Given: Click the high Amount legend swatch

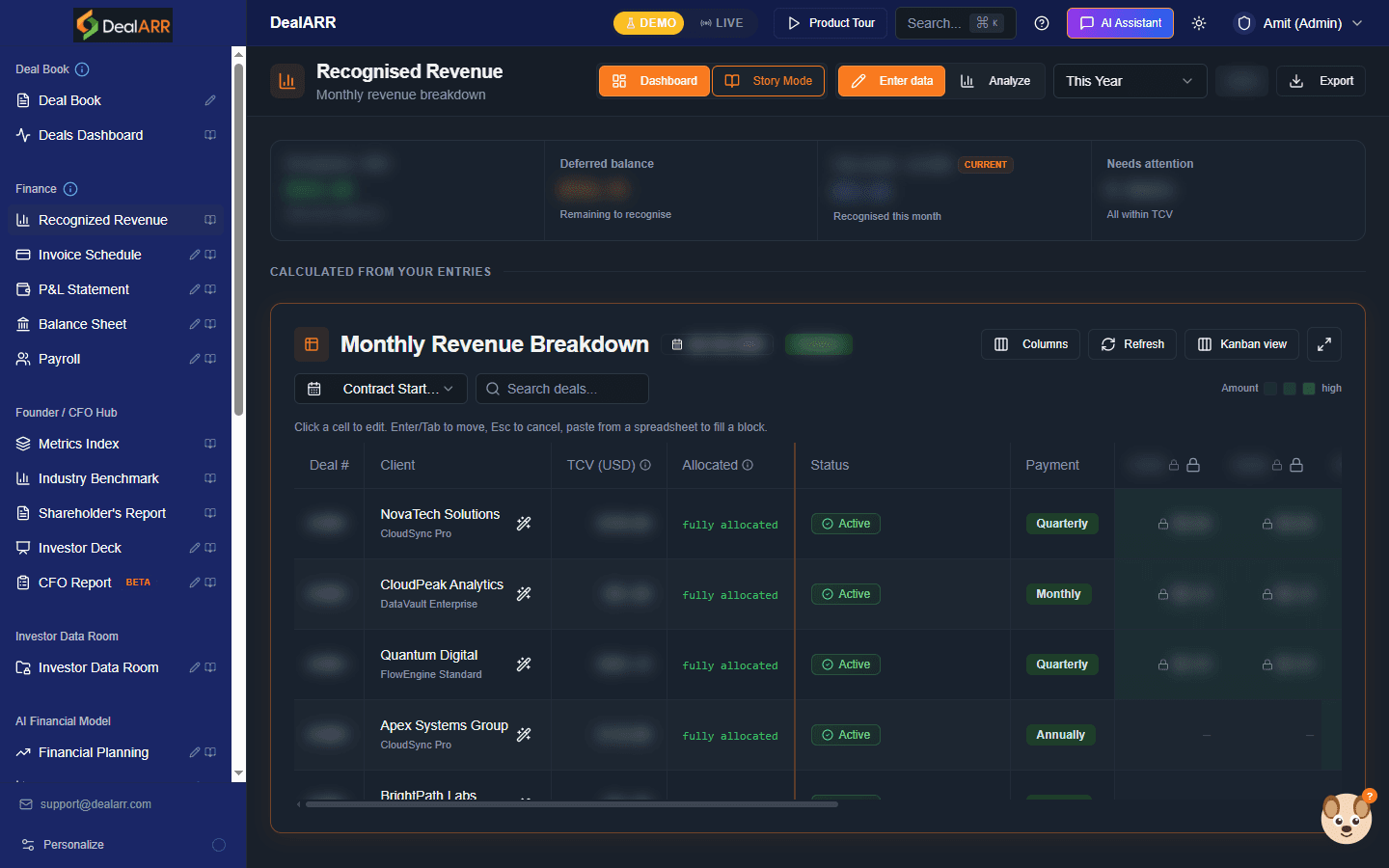Looking at the screenshot, I should [1309, 389].
